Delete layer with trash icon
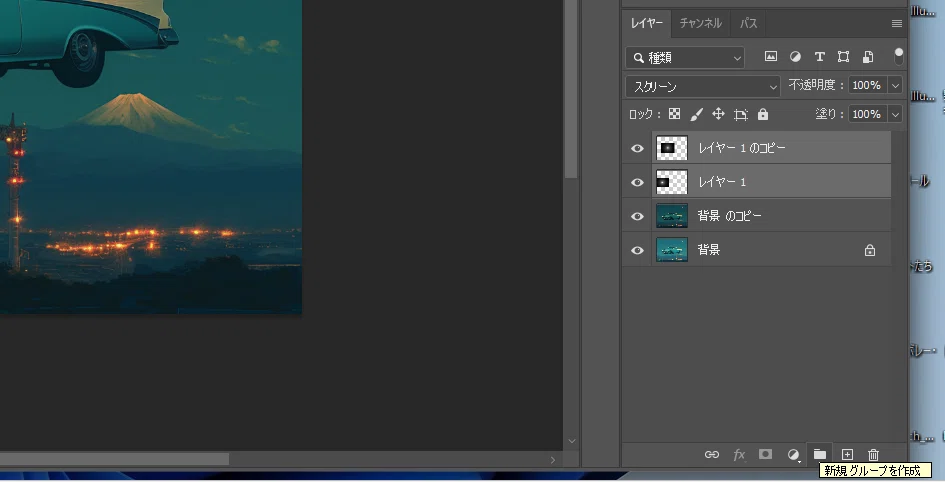The width and height of the screenshot is (945, 482). pos(873,454)
